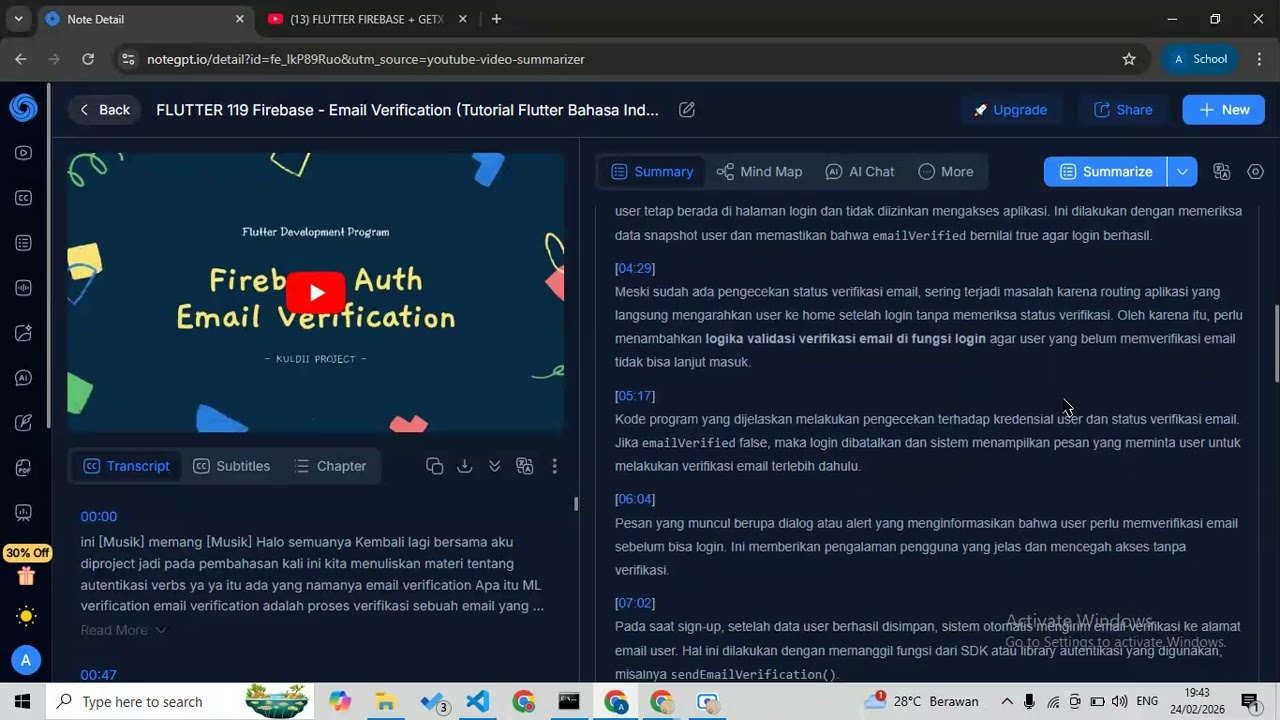Download the transcript with the download icon
This screenshot has width=1280, height=720.
(x=464, y=466)
